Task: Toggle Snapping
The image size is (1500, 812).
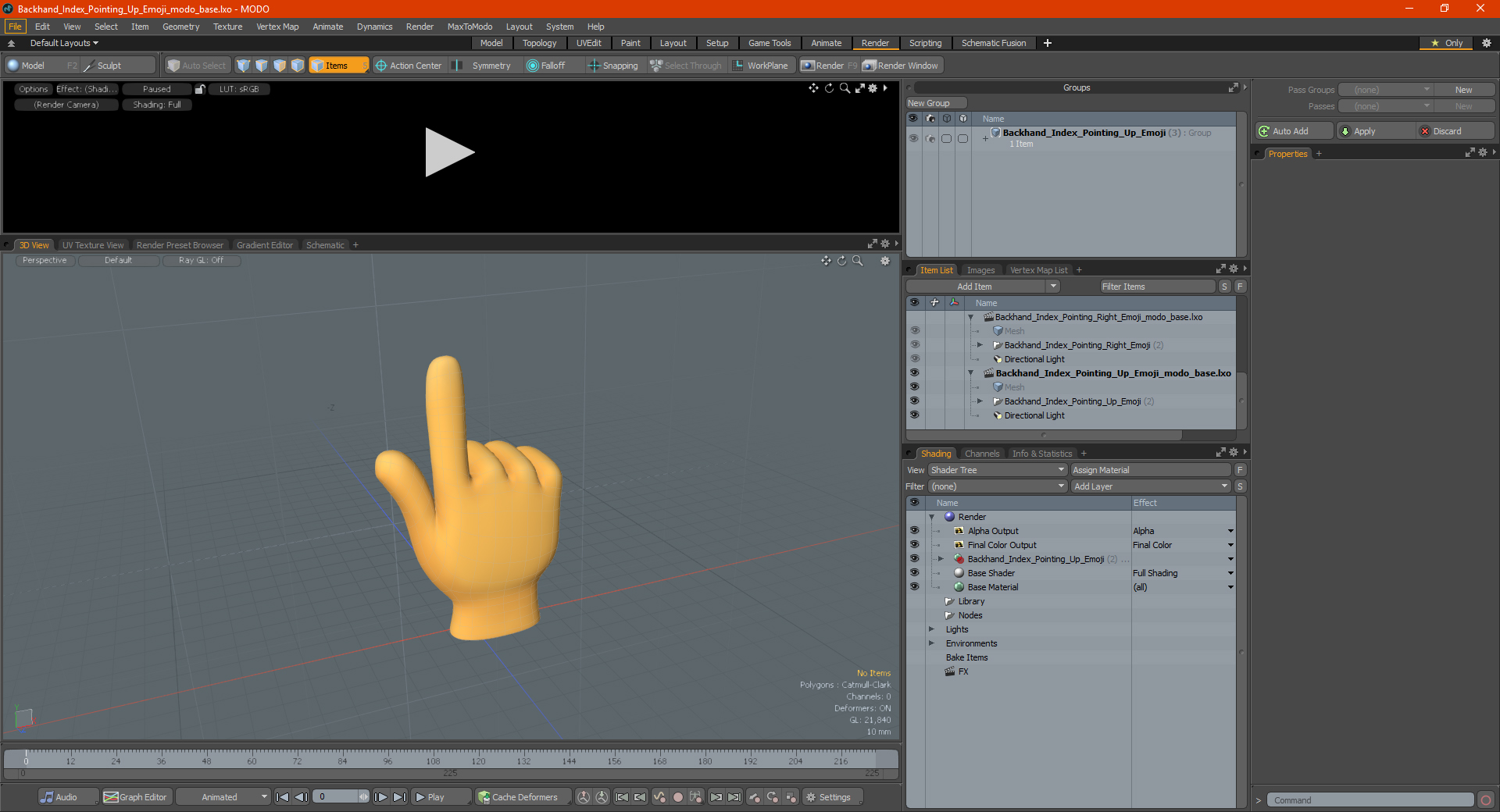Action: pyautogui.click(x=613, y=66)
